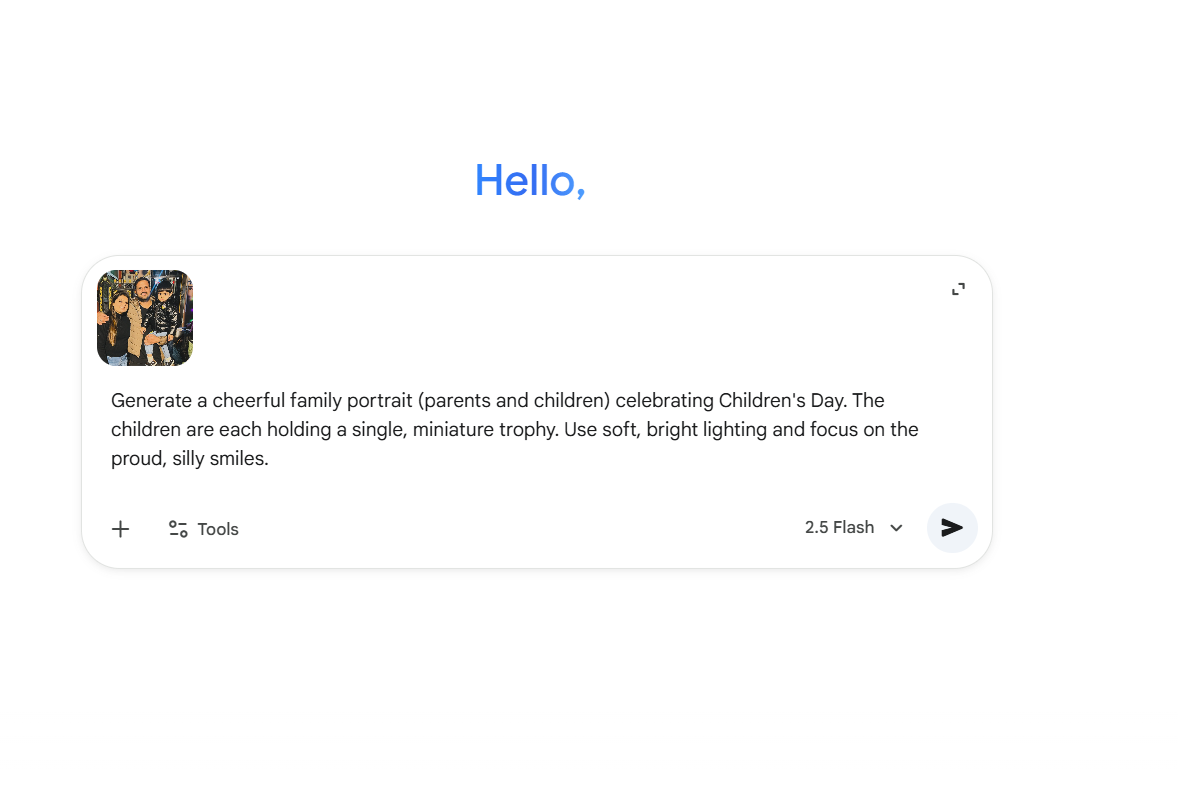
Task: Click the phrase "Children's Day" in prompt
Action: pyautogui.click(x=783, y=401)
